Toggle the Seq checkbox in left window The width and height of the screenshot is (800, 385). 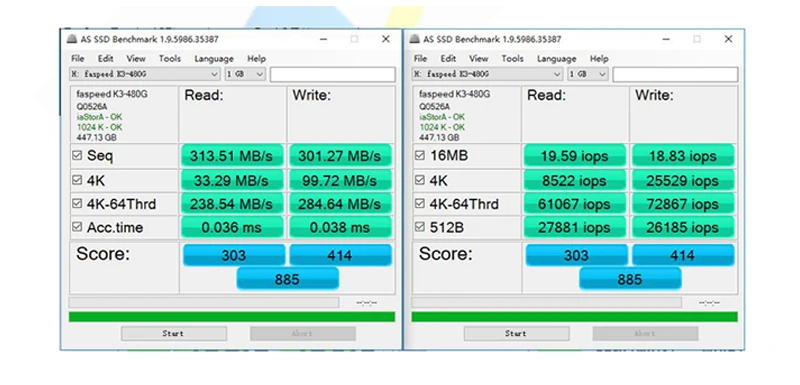click(x=77, y=156)
